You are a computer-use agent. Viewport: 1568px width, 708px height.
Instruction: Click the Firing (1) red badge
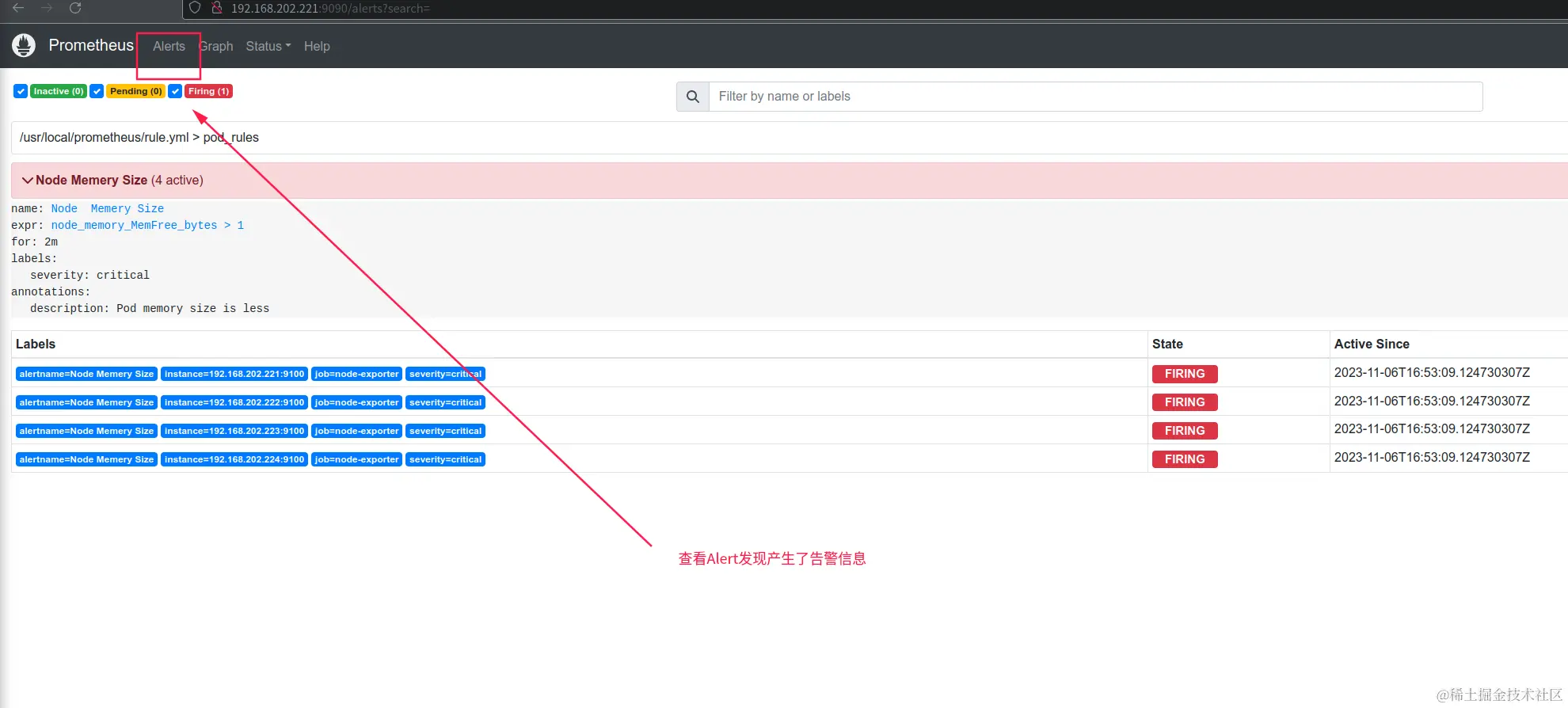[x=208, y=91]
